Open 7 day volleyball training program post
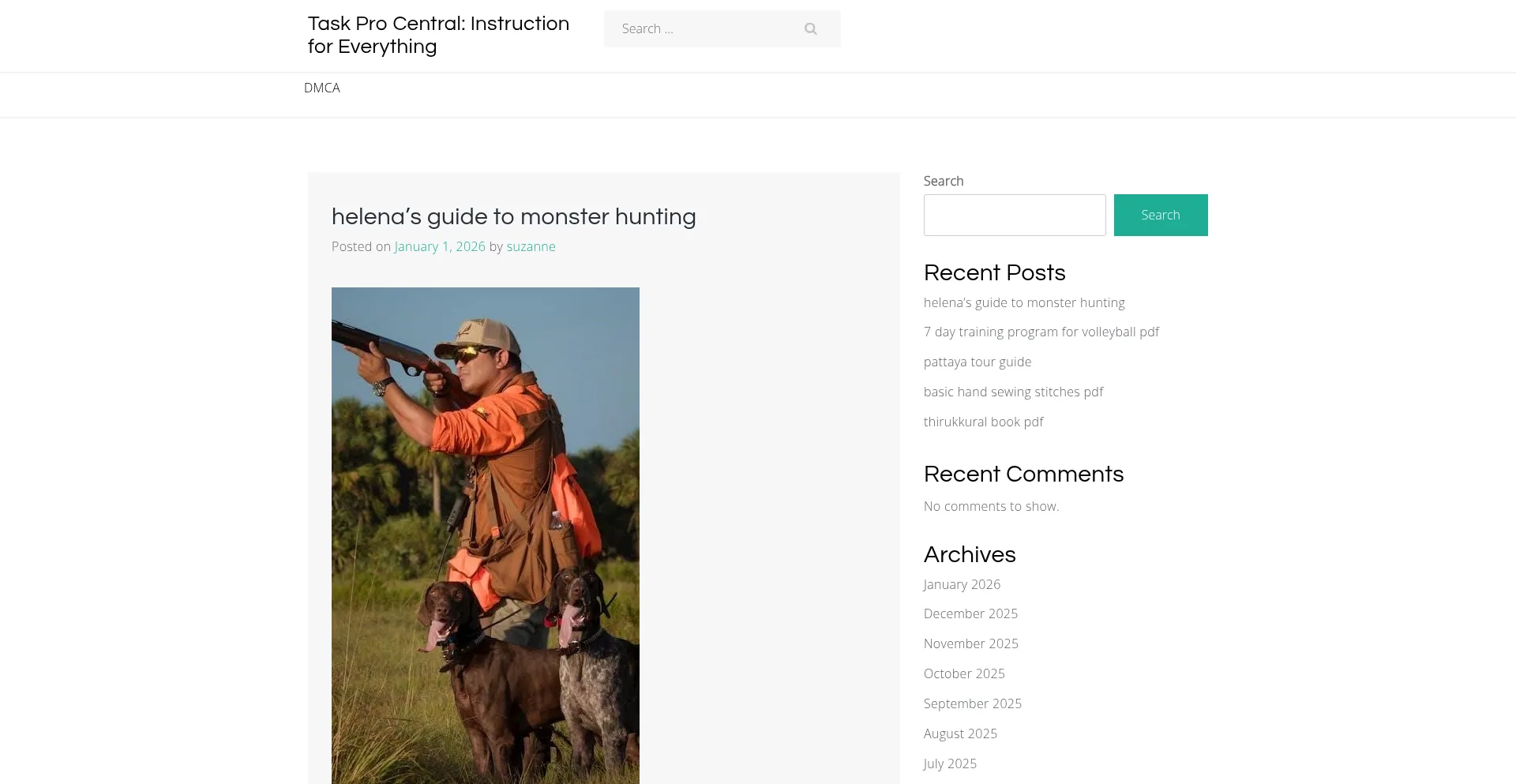This screenshot has height=784, width=1516. pyautogui.click(x=1041, y=332)
